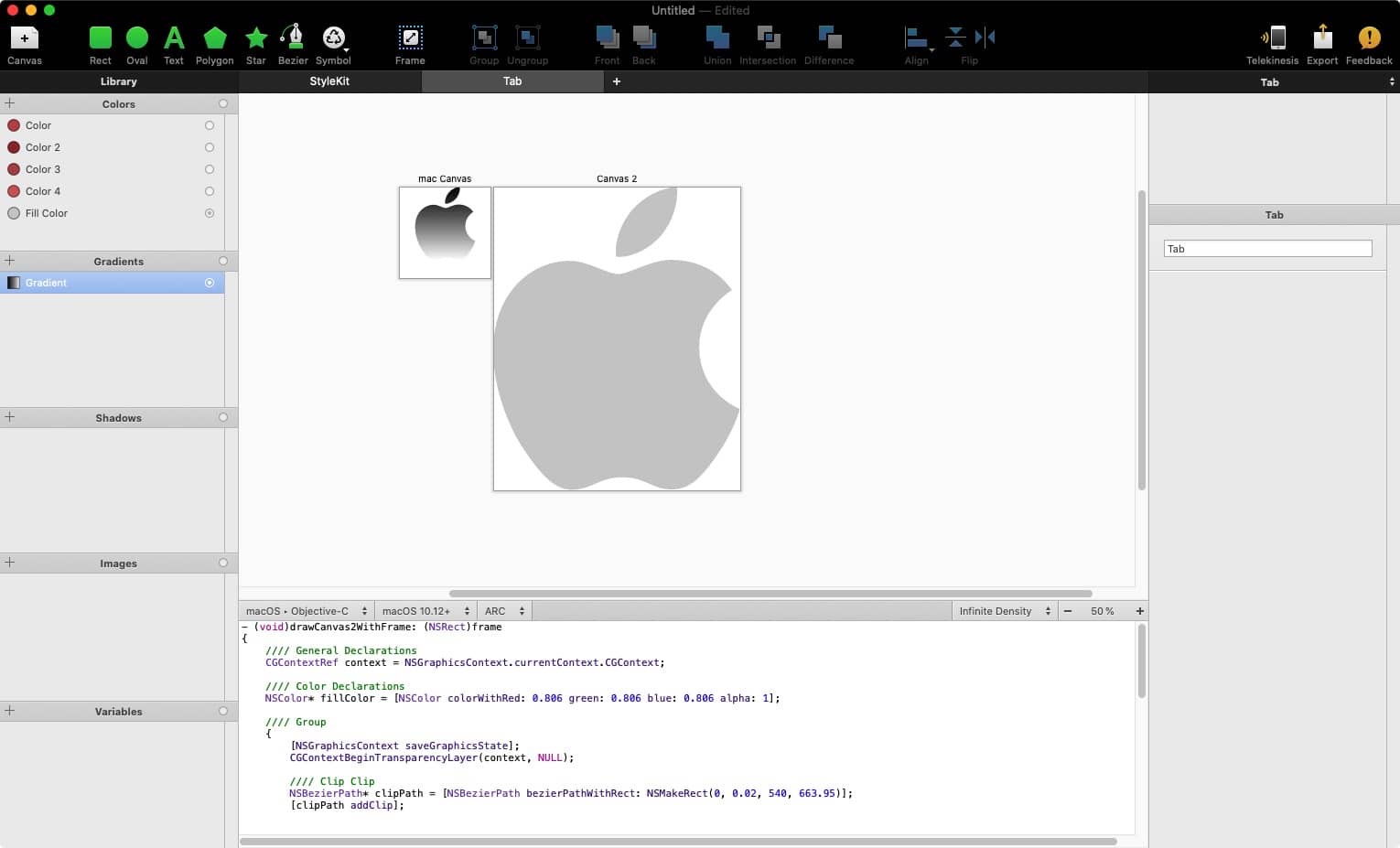The height and width of the screenshot is (848, 1400).
Task: Toggle the Shadows section header circle
Action: pos(223,417)
